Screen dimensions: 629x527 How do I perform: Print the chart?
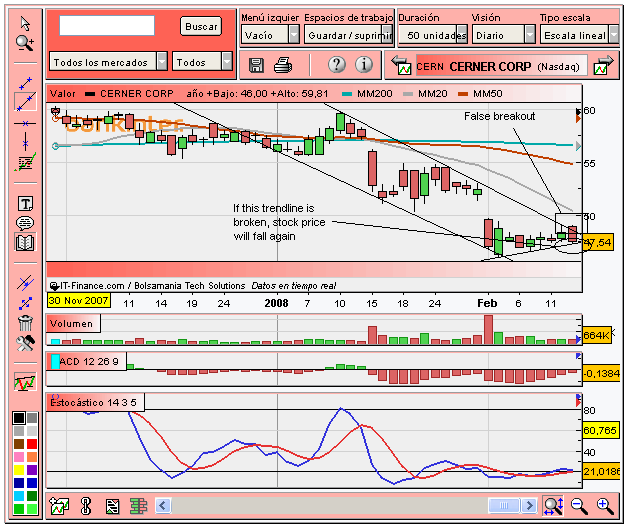pyautogui.click(x=283, y=65)
